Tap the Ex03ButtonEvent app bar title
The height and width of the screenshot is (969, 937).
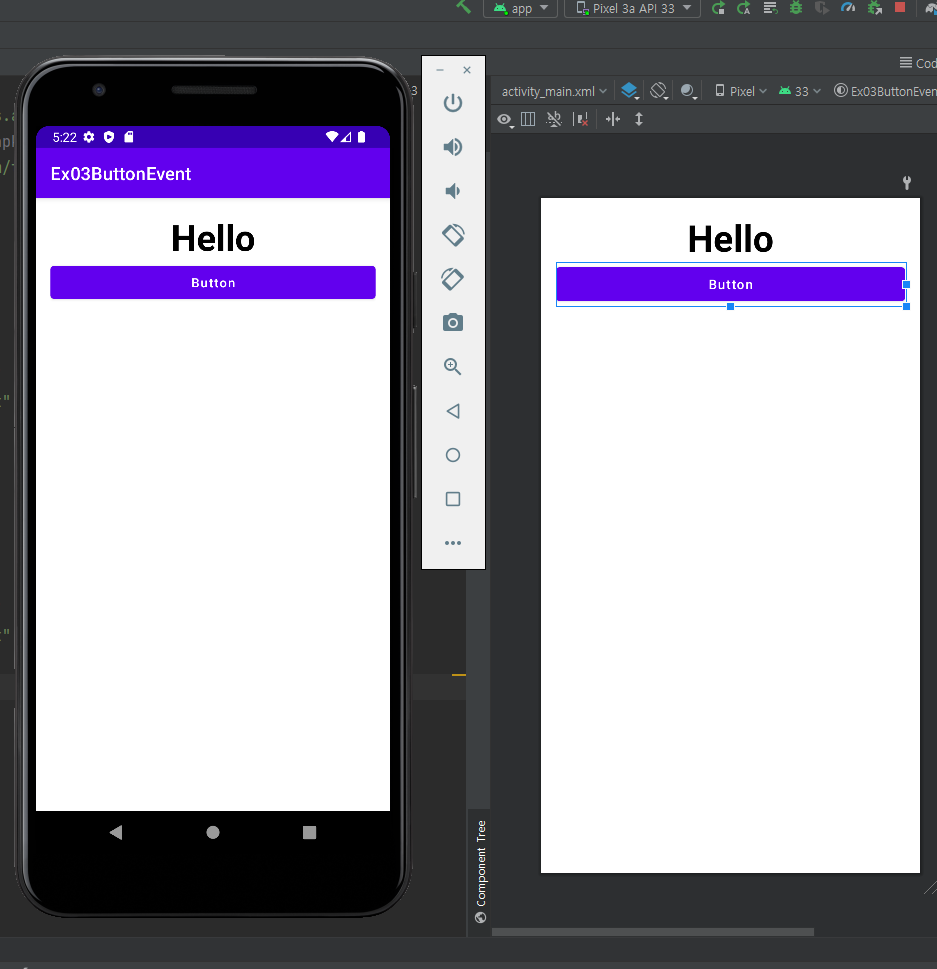pos(121,174)
